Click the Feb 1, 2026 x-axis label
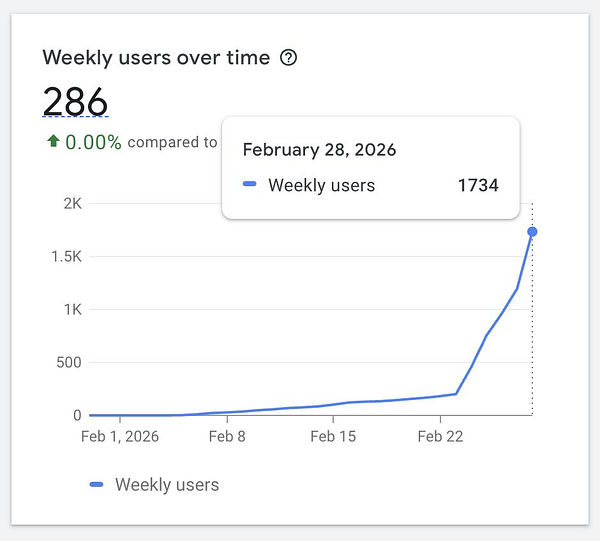The height and width of the screenshot is (541, 600). (x=122, y=436)
